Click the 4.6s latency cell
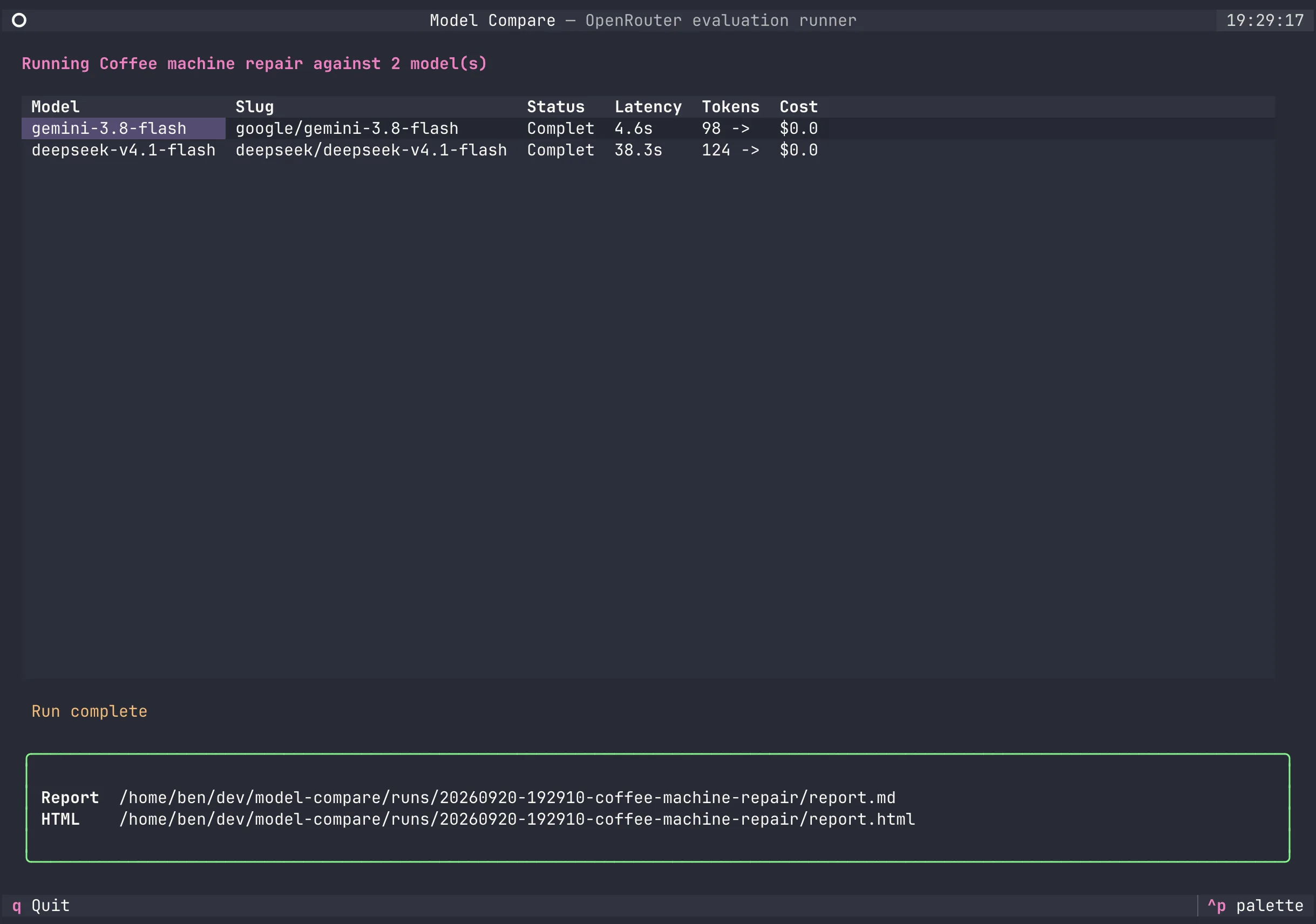1316x924 pixels. point(648,128)
